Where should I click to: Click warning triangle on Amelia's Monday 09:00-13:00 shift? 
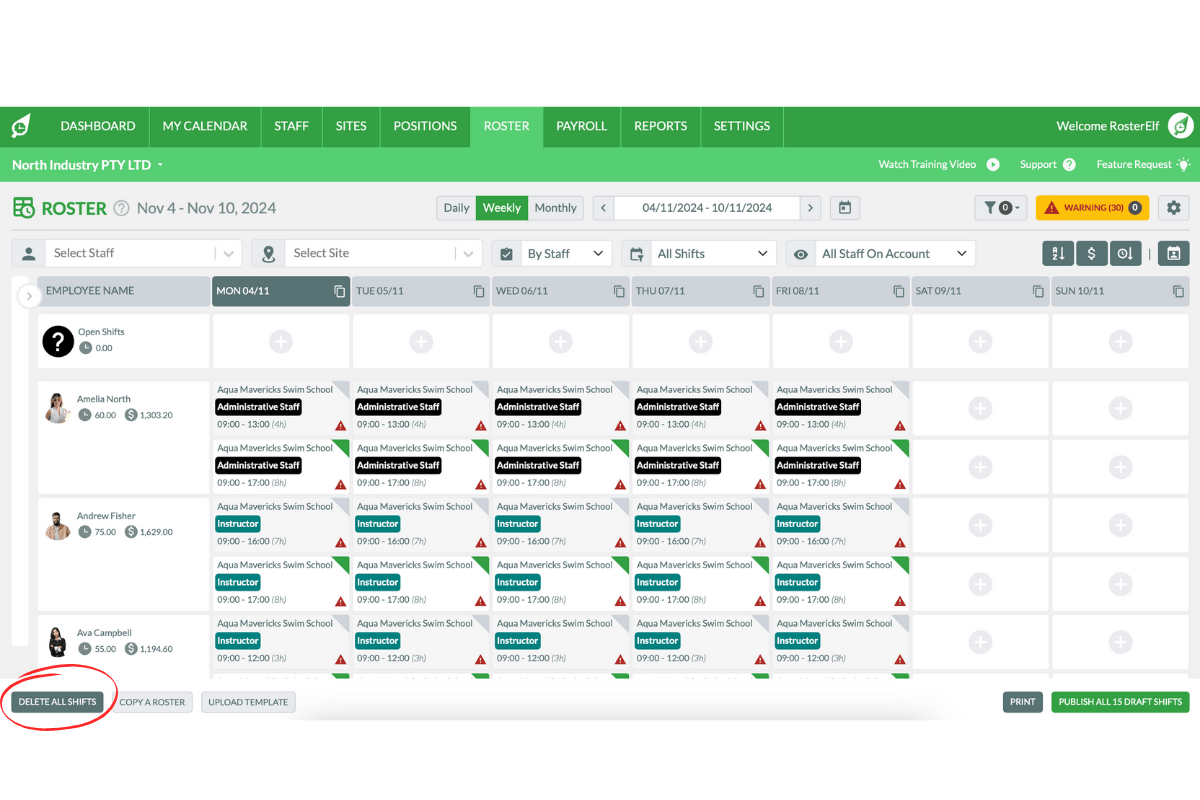tap(341, 426)
